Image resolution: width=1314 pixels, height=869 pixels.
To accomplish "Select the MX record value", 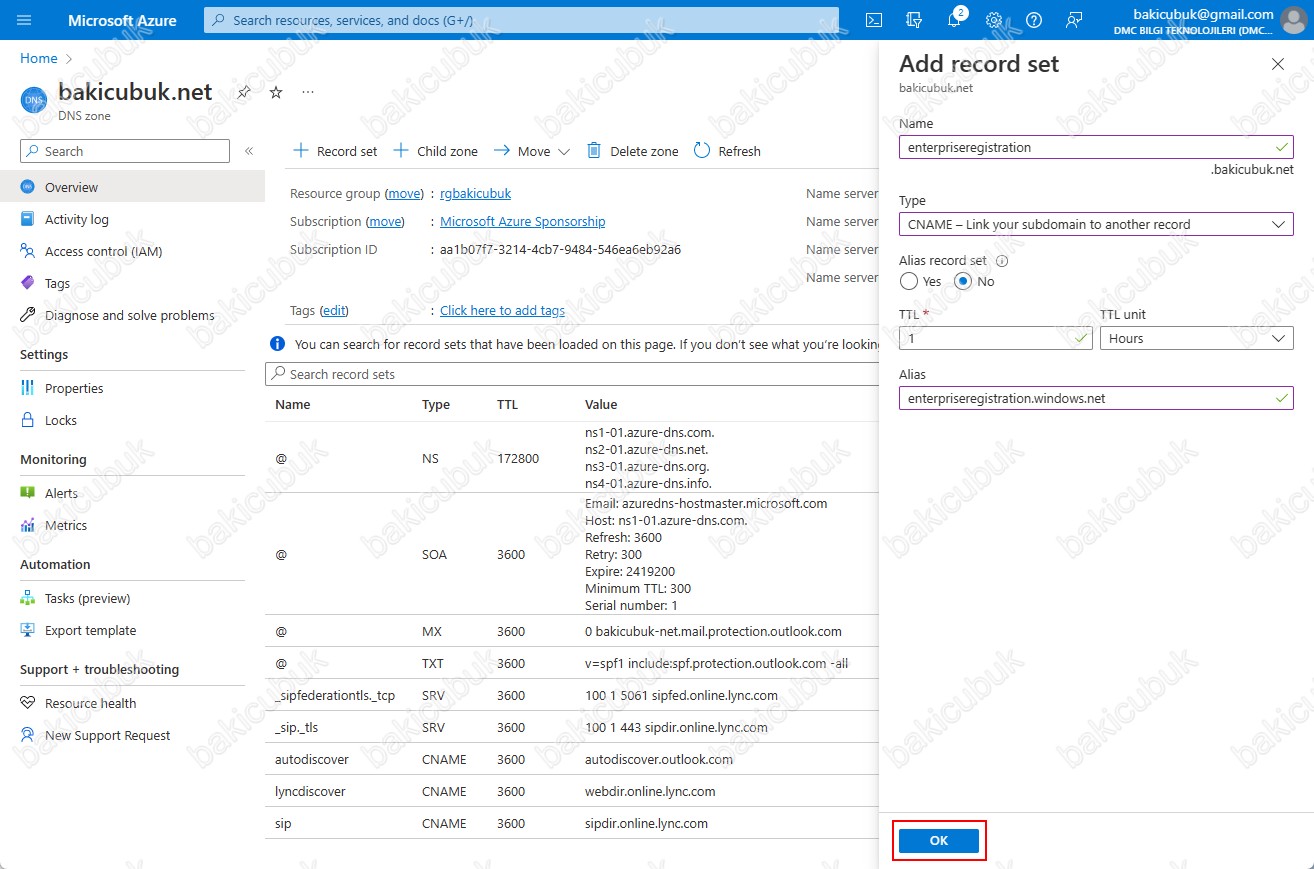I will click(713, 631).
